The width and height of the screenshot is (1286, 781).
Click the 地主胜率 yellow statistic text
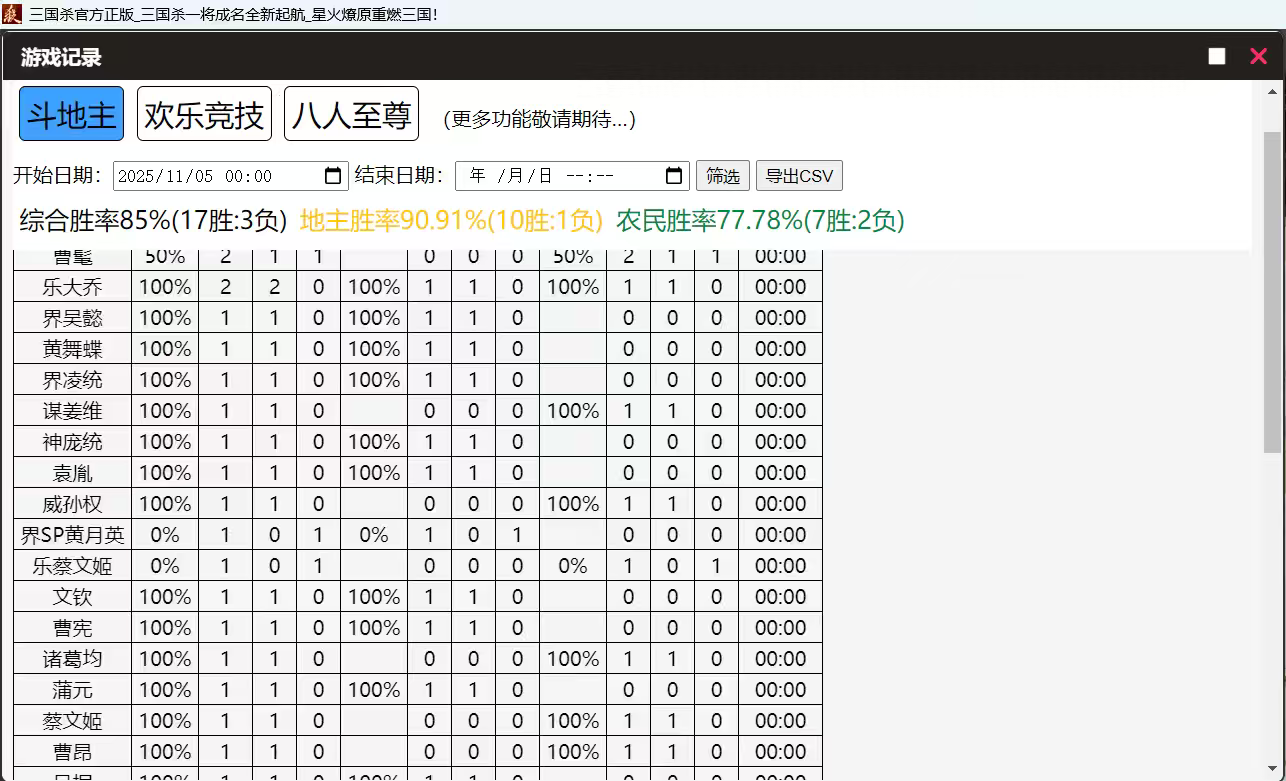click(451, 220)
